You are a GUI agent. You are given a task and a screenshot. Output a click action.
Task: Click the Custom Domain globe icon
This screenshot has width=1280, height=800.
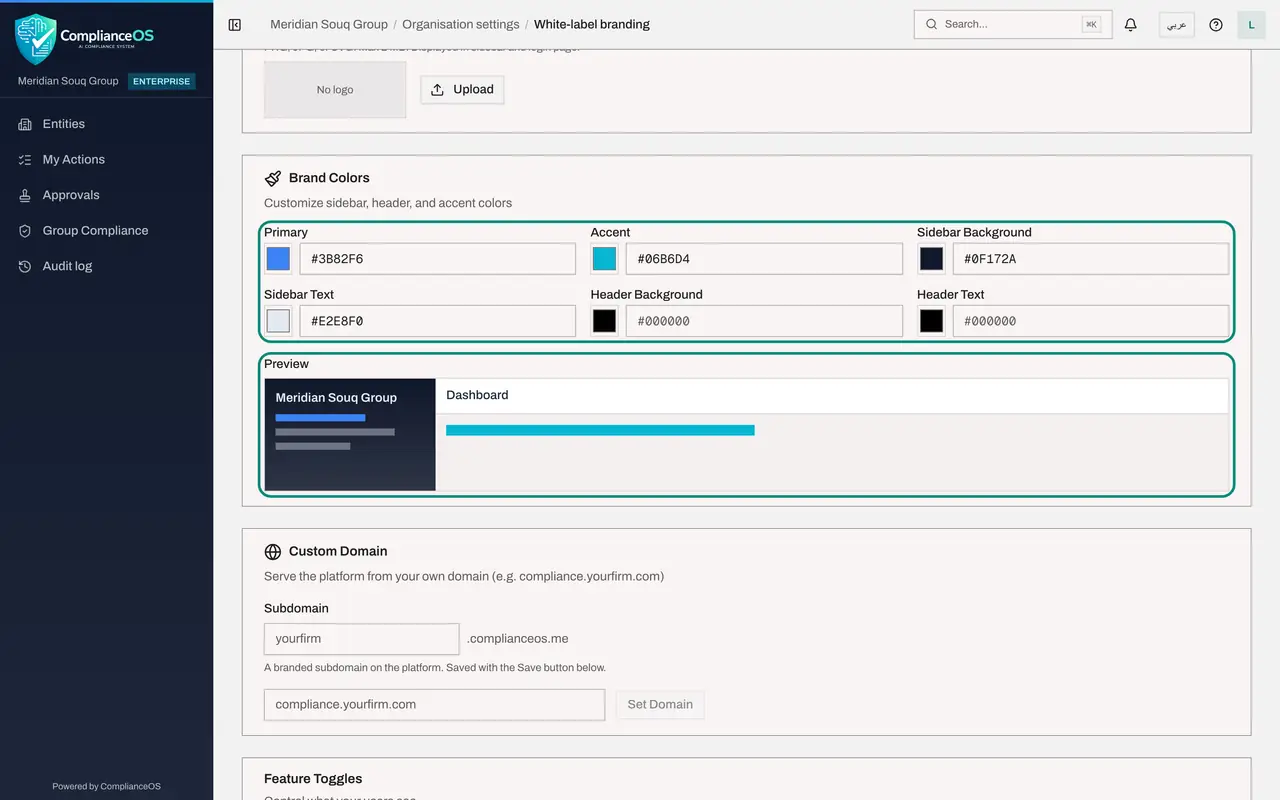click(273, 552)
